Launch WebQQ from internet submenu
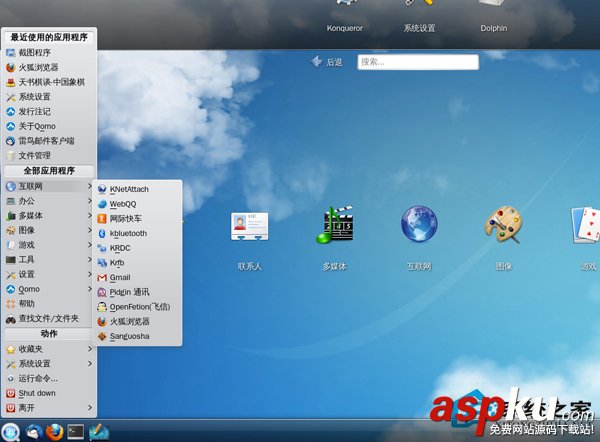 137,204
